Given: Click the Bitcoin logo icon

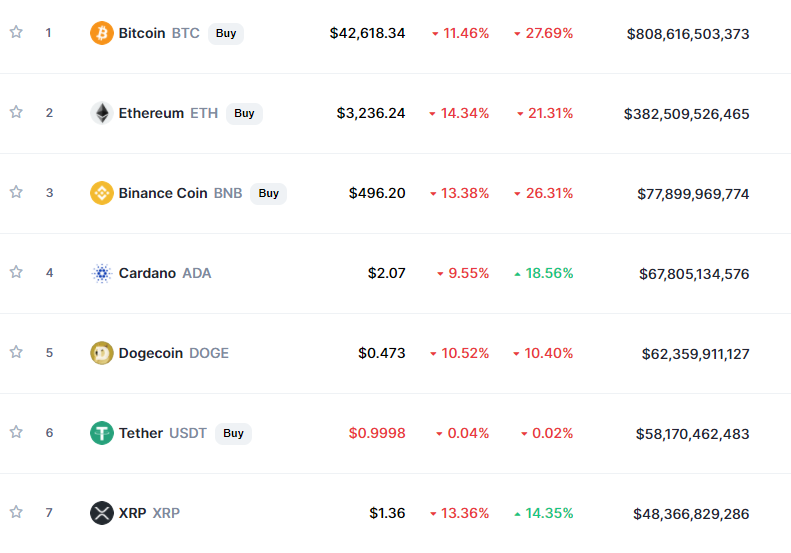Looking at the screenshot, I should point(102,33).
